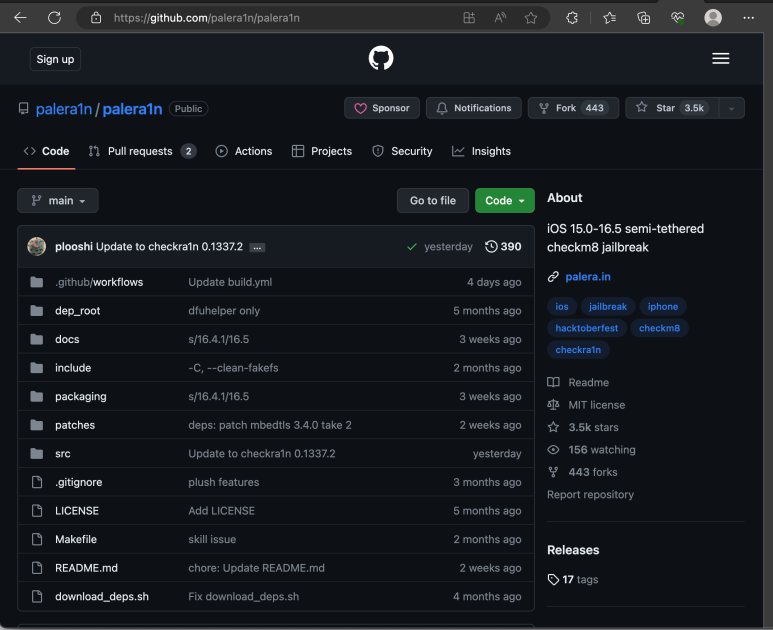This screenshot has height=630, width=773.
Task: Click the plooshi commit author avatar
Action: click(36, 246)
